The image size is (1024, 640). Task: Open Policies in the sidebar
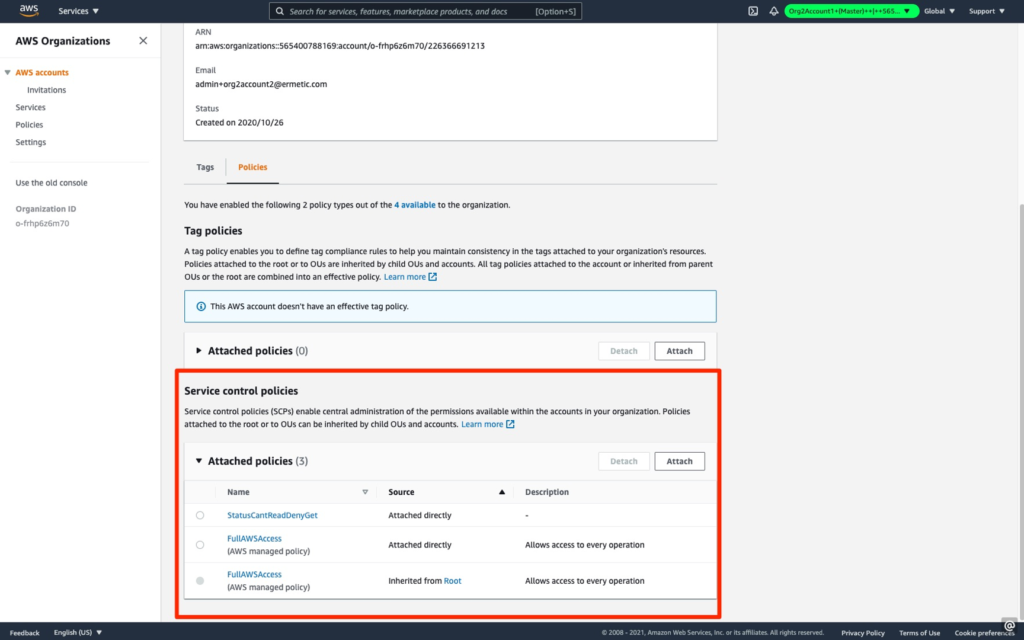pos(29,125)
